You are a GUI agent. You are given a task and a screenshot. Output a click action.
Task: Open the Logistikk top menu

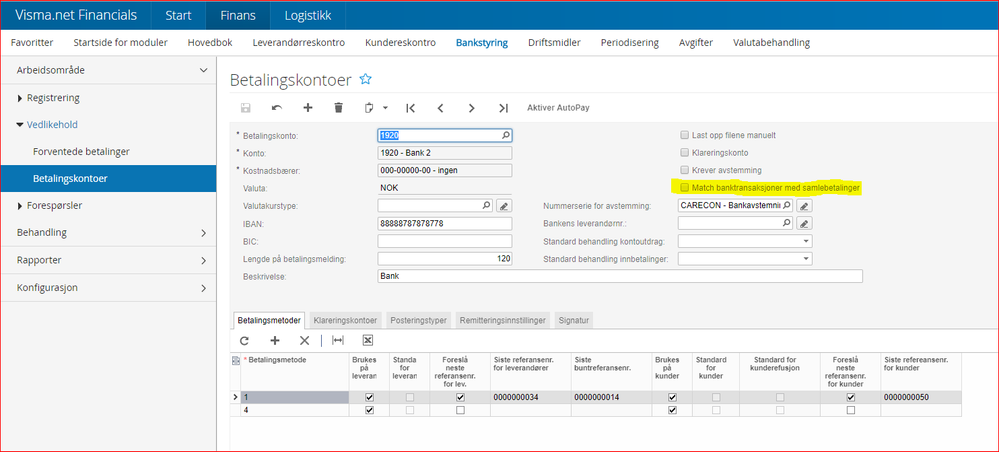click(x=308, y=15)
